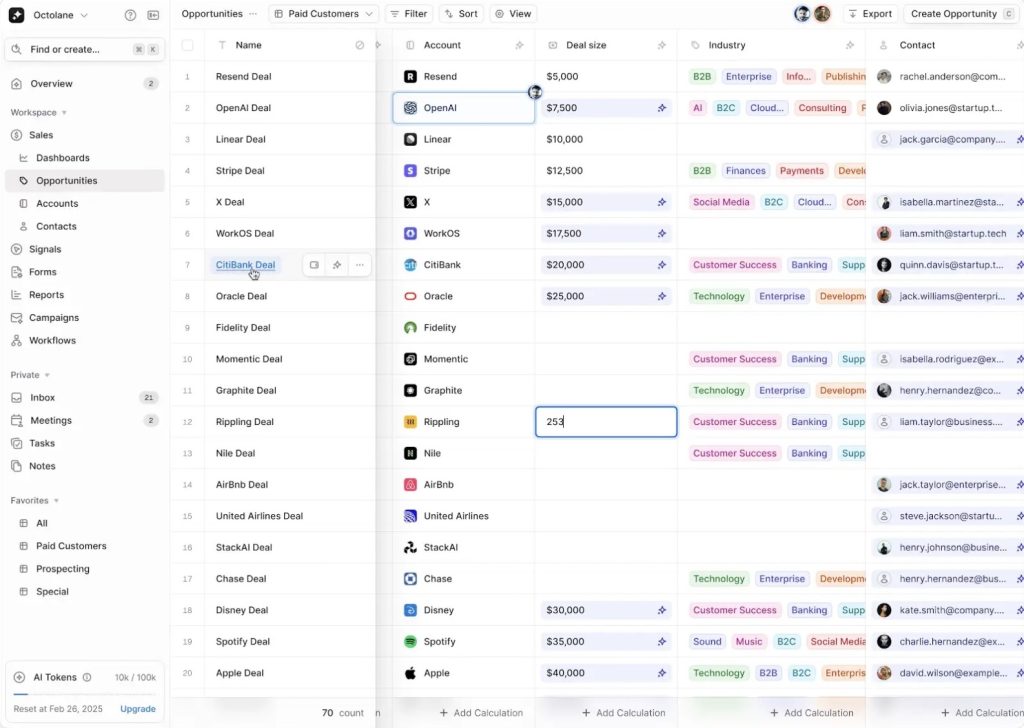Viewport: 1024px width, 728px height.
Task: Click the avatar for rachel.anderson contact
Action: pos(884,77)
